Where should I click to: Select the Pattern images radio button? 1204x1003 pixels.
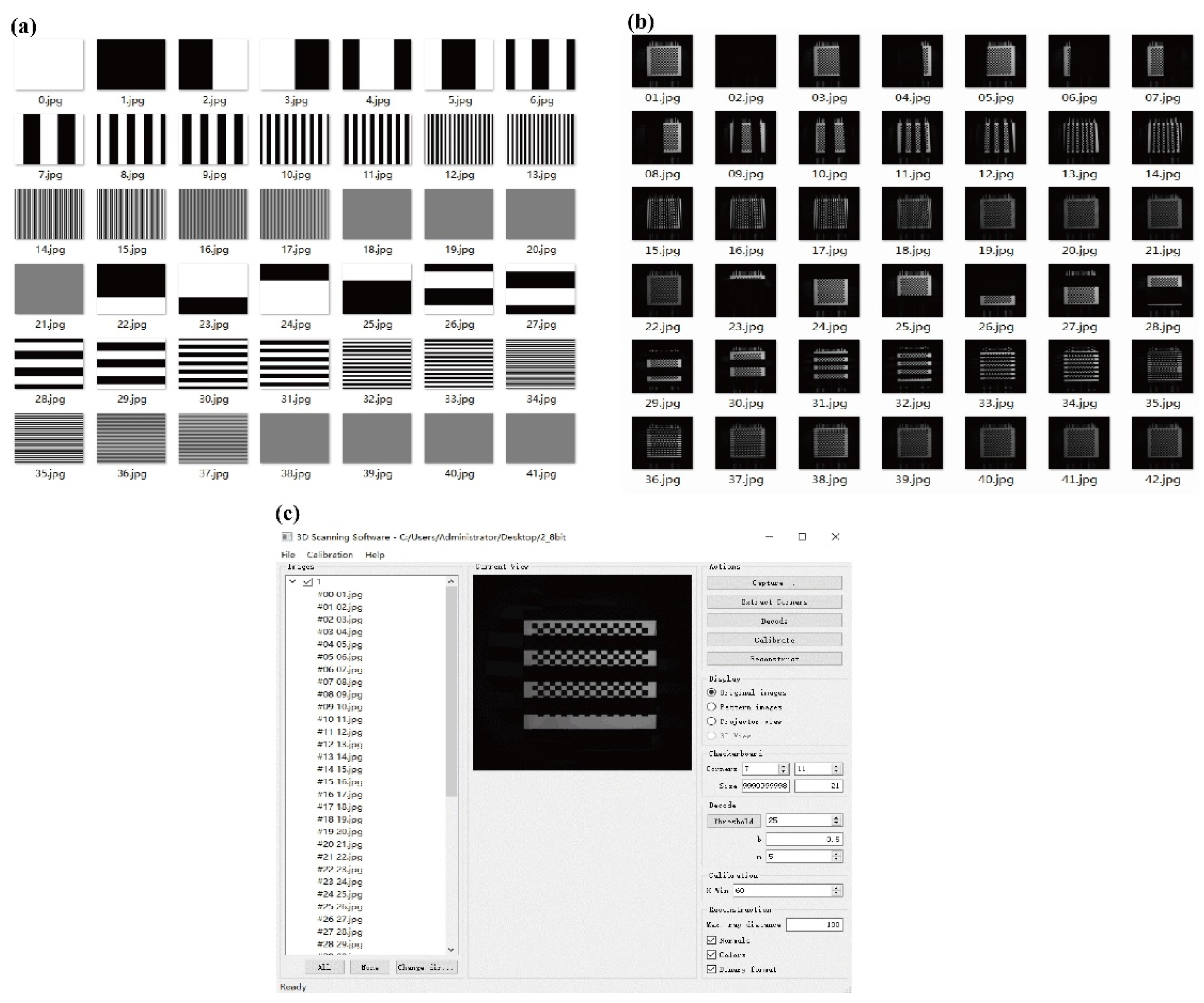(712, 707)
